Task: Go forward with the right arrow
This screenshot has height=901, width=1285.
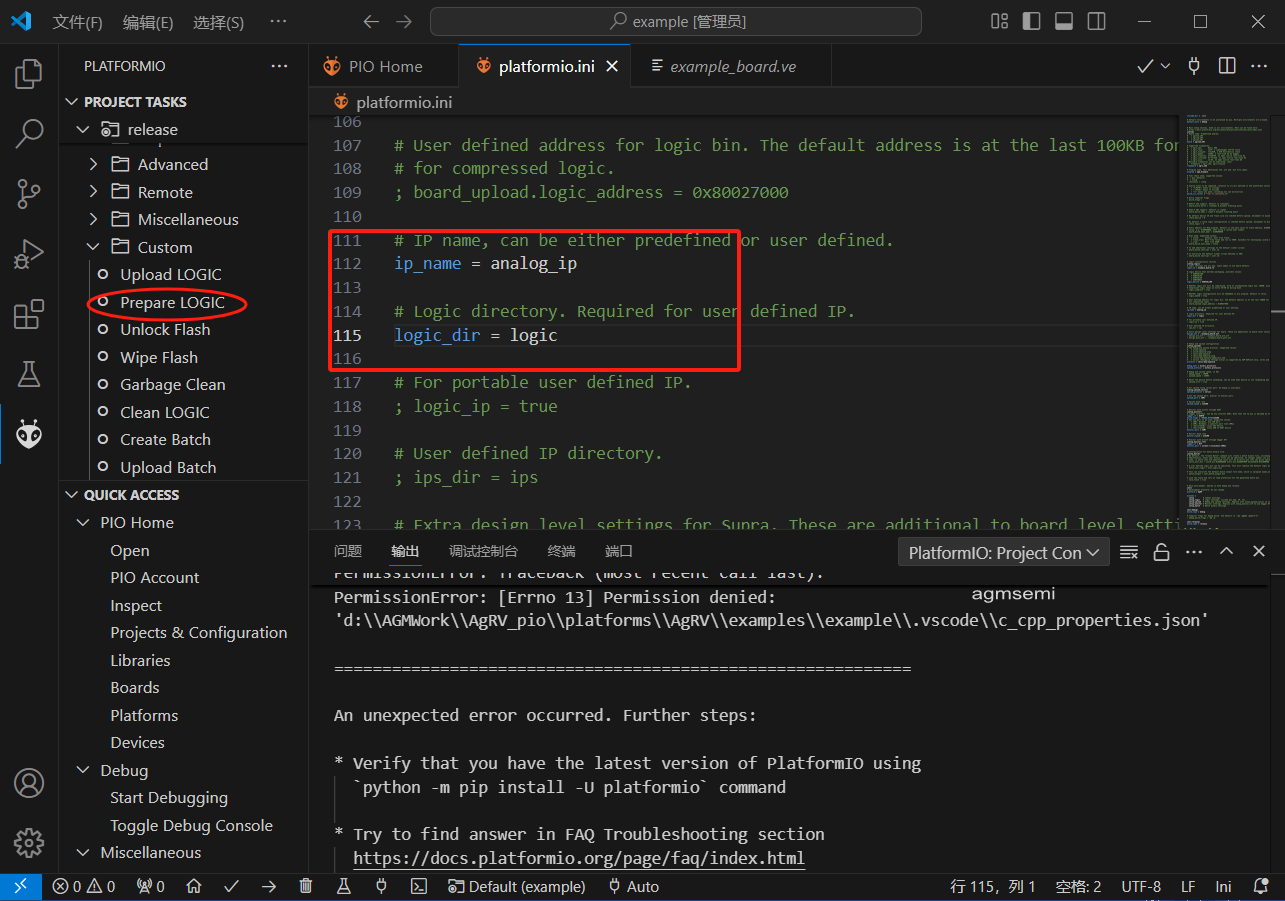Action: [403, 21]
